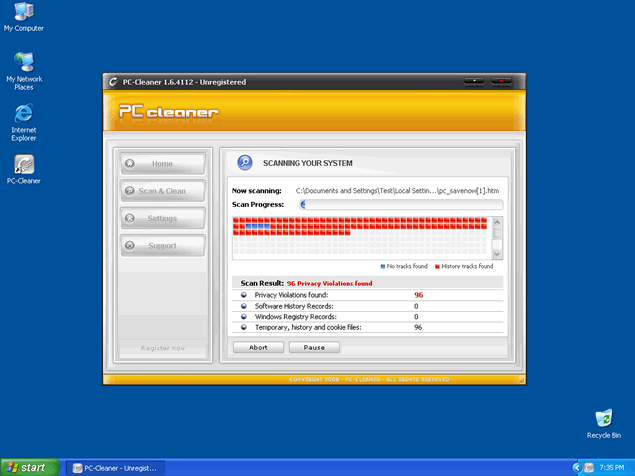Click the Scan Progress bar
The image size is (635, 476).
click(401, 204)
